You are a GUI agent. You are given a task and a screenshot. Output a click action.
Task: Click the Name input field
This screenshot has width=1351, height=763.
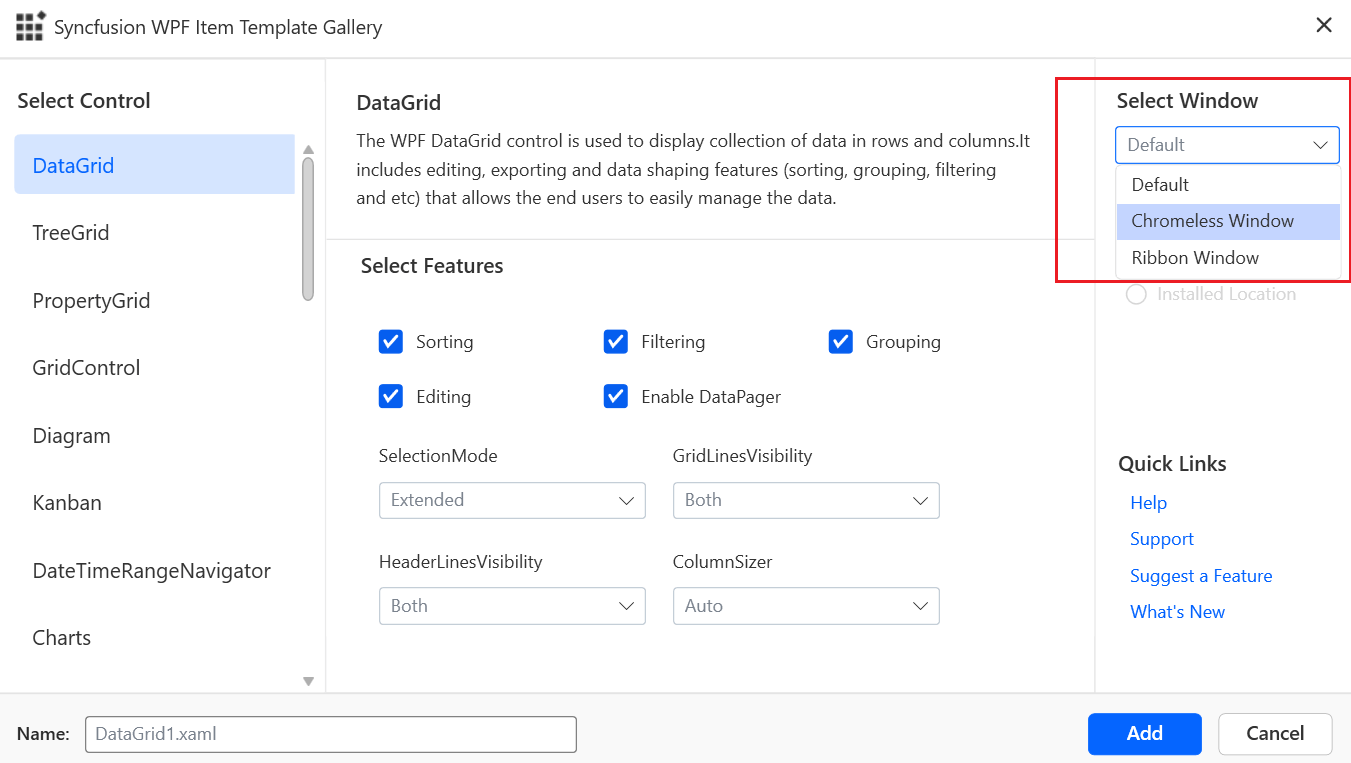[331, 734]
